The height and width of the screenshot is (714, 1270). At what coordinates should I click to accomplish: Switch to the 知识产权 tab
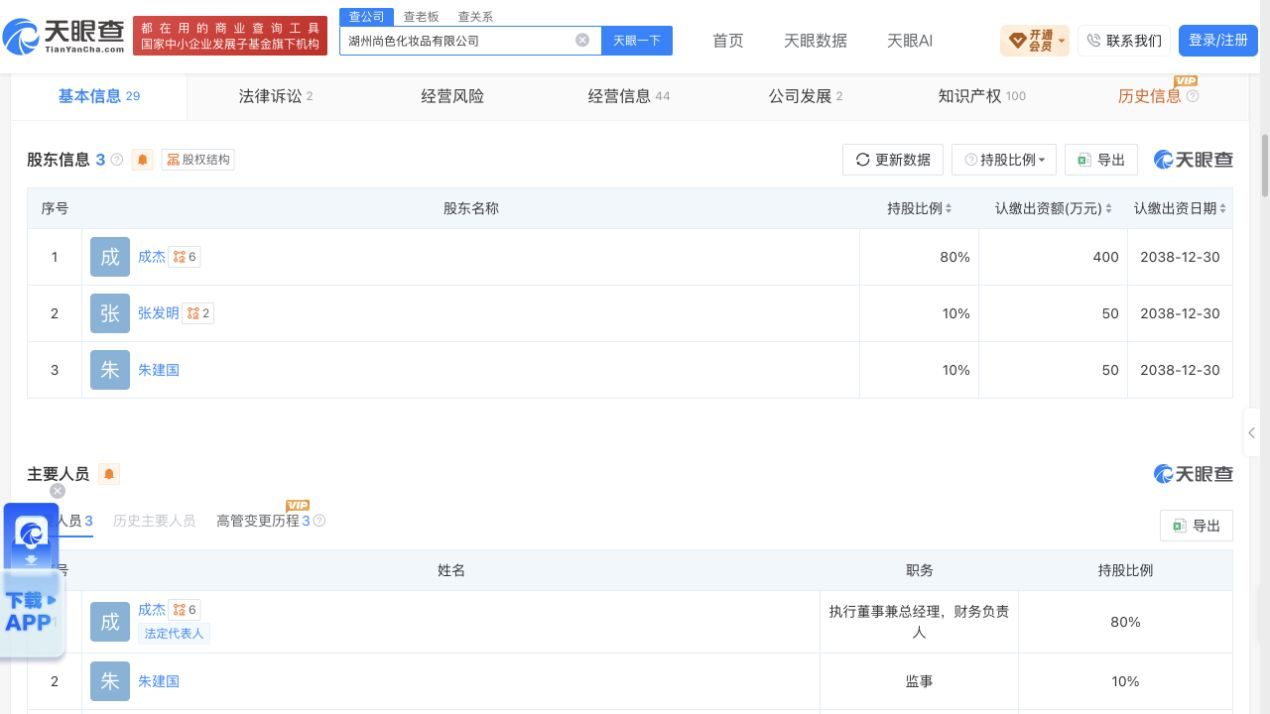pos(981,96)
